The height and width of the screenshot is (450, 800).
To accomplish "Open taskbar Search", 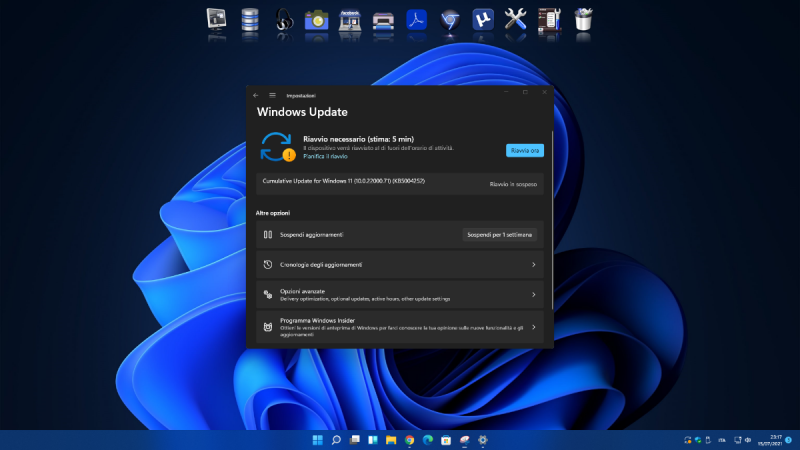I will (x=336, y=440).
